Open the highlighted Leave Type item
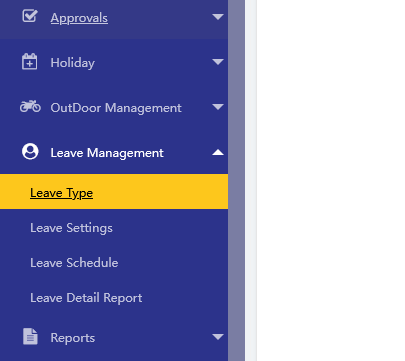 pos(114,192)
